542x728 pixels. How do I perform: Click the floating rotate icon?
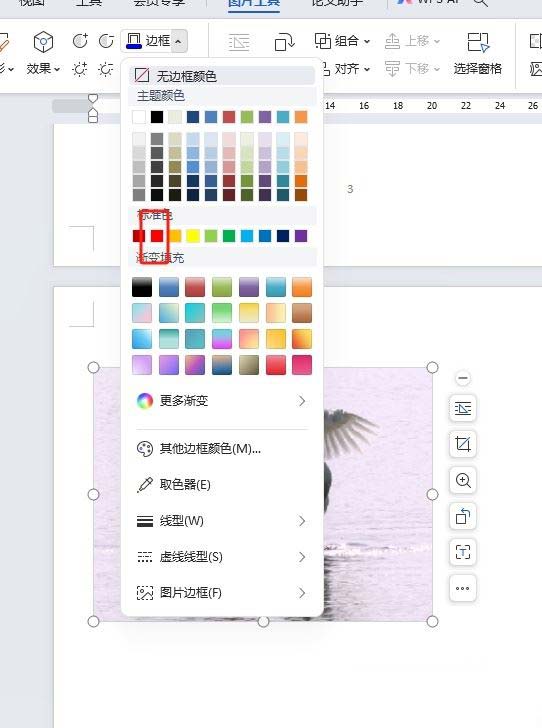tap(463, 516)
